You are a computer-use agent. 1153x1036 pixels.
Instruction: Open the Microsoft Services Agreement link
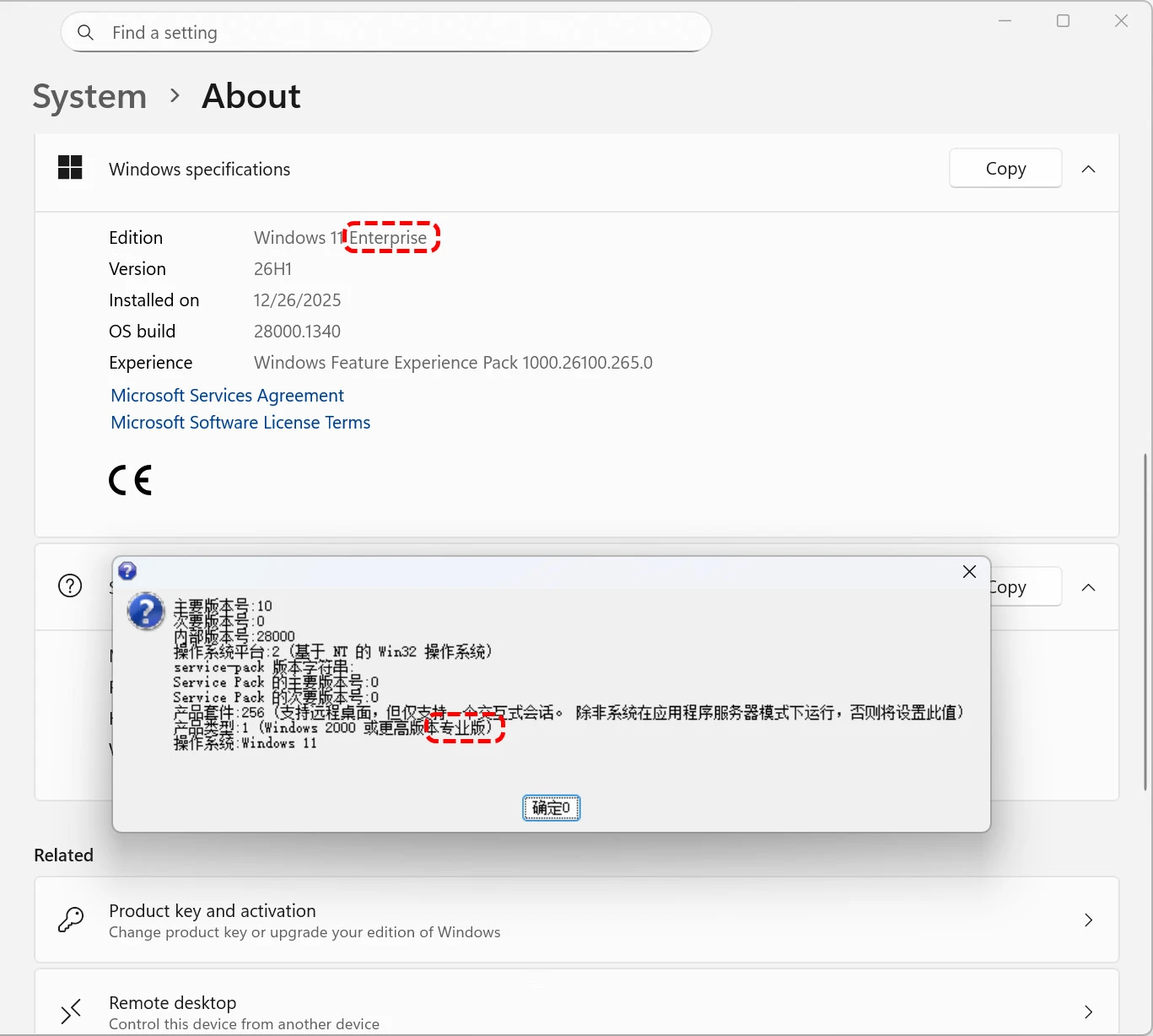(x=228, y=396)
